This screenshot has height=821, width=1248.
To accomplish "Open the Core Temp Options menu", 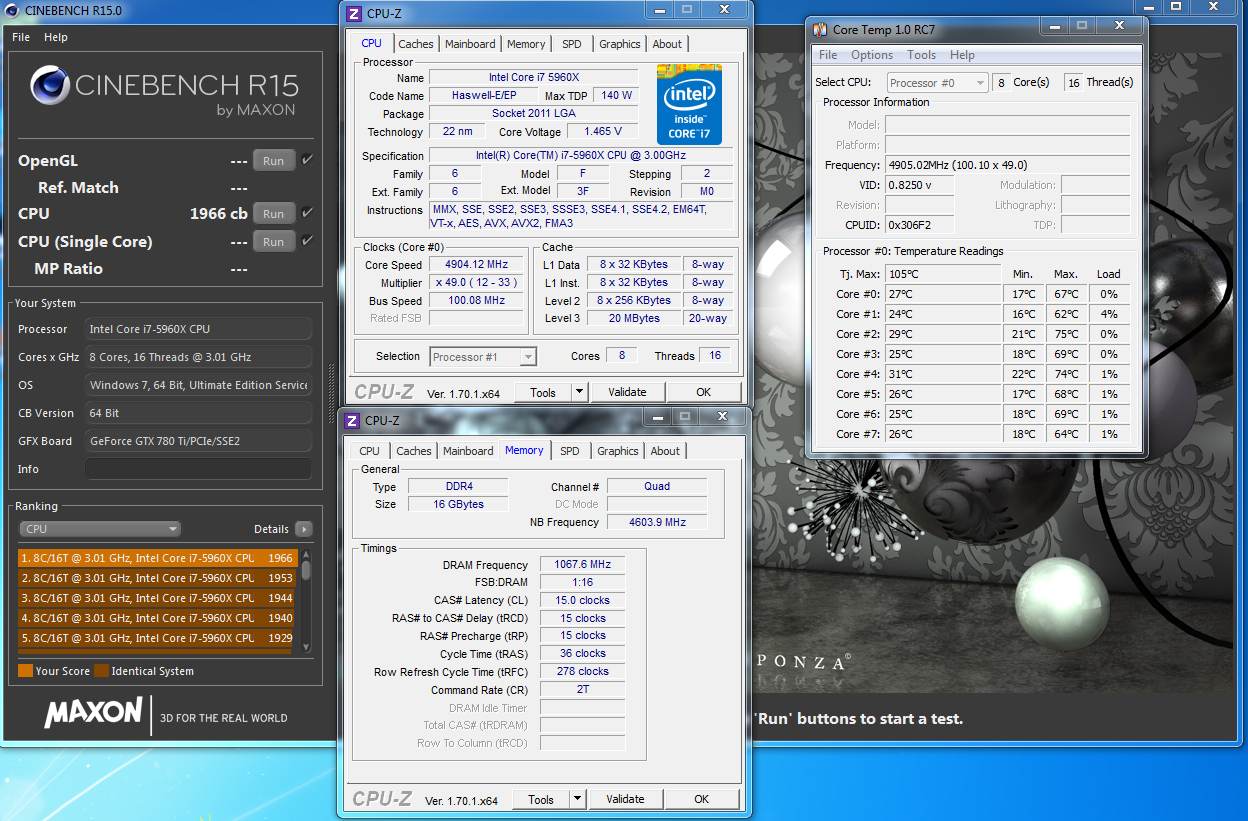I will tap(872, 55).
